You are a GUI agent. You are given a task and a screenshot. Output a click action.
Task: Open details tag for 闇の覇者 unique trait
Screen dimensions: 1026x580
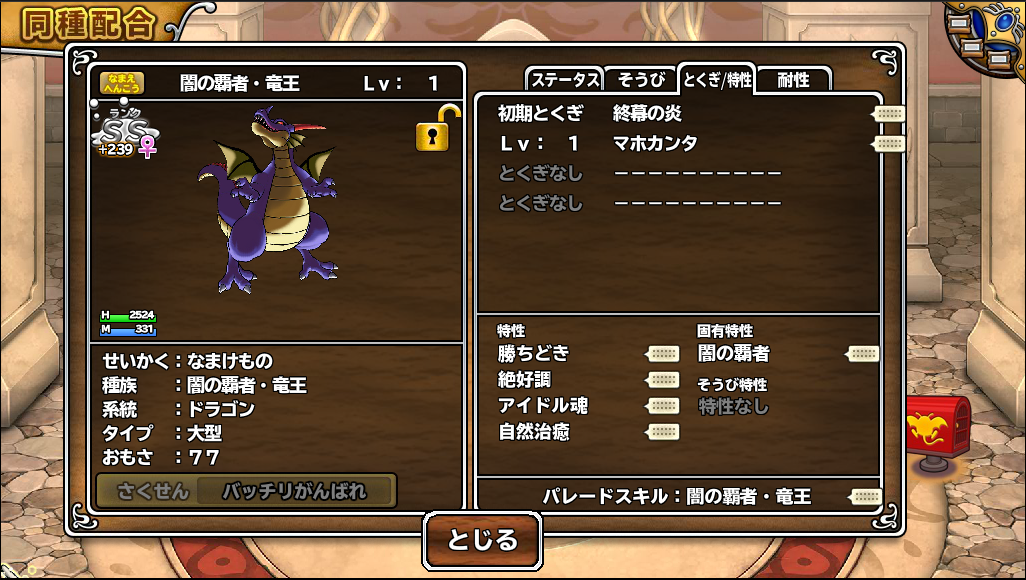pyautogui.click(x=862, y=354)
